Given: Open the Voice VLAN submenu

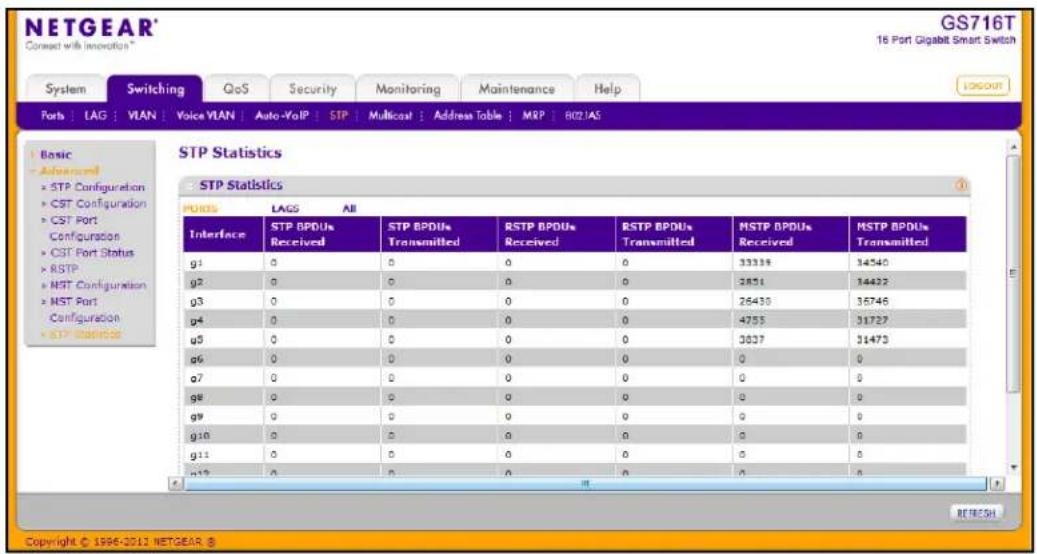Looking at the screenshot, I should 205,115.
